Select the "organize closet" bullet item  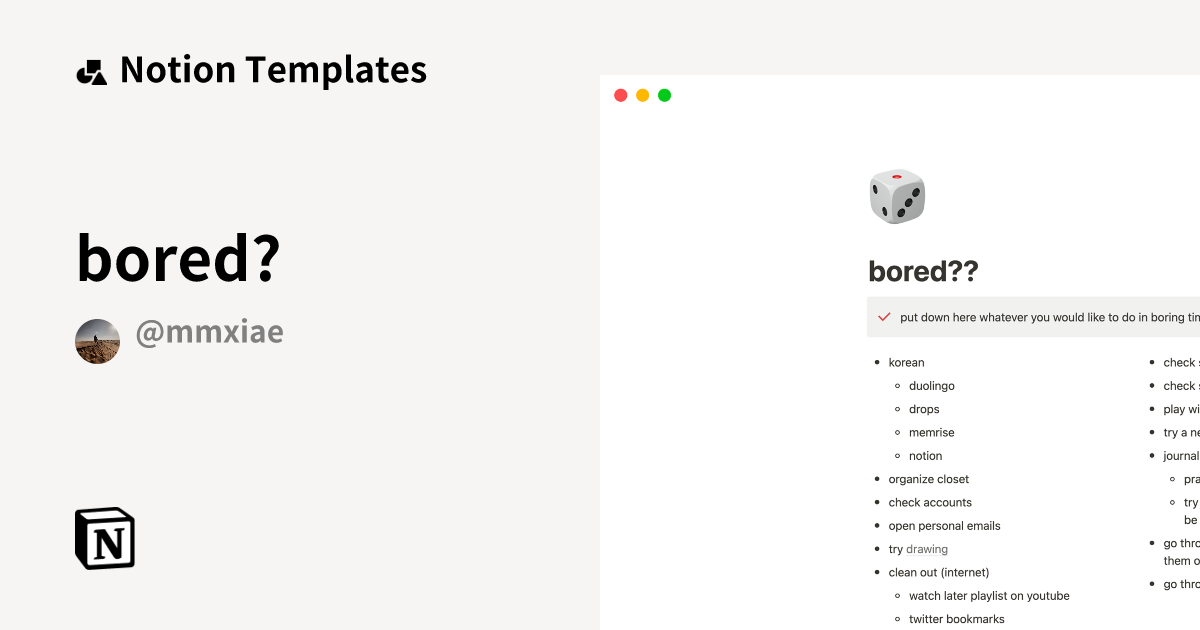(928, 478)
